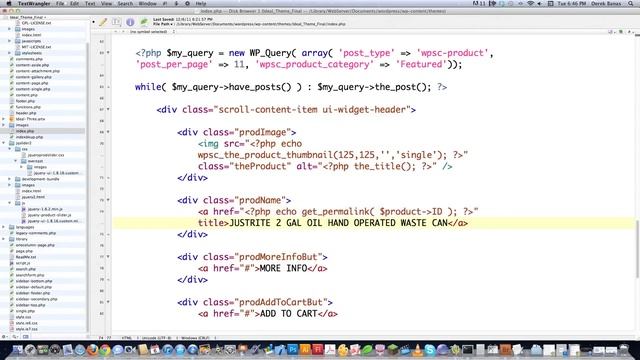Click the panel toggle icon below file list
The width and height of the screenshot is (640, 360).
(x=26, y=337)
